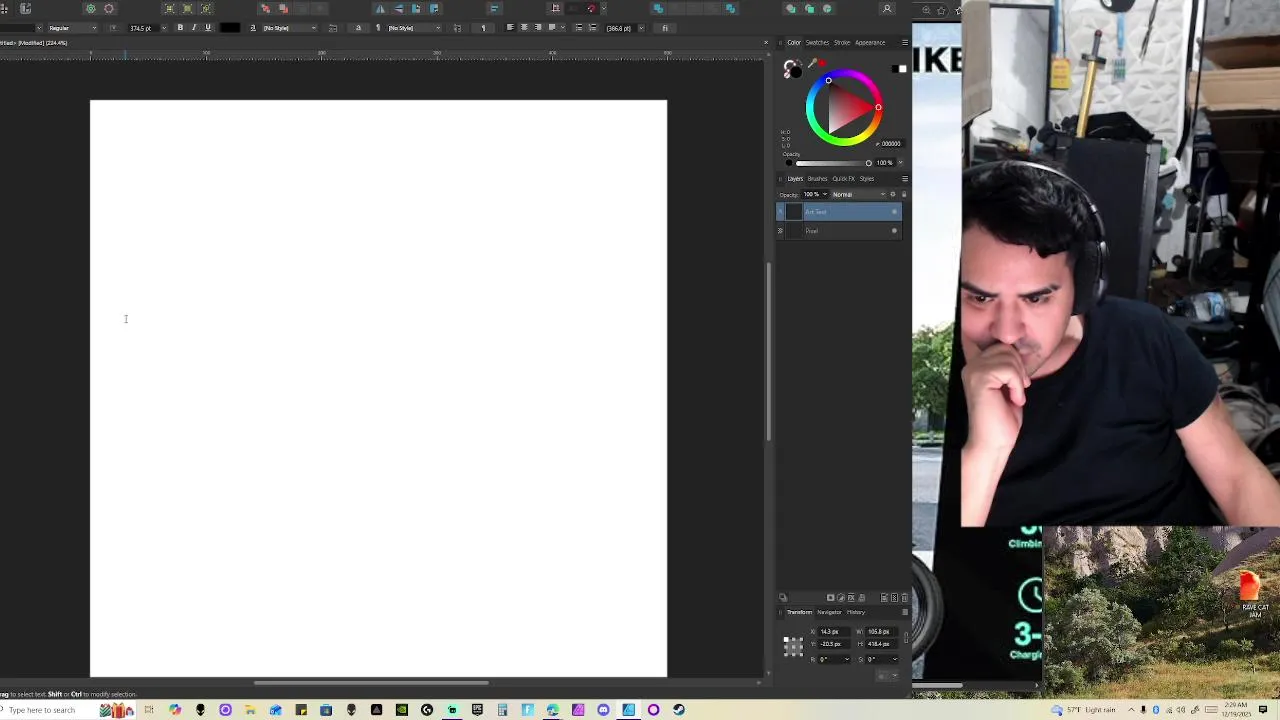The width and height of the screenshot is (1280, 720).
Task: Open the justify options dropdown
Action: click(x=563, y=27)
